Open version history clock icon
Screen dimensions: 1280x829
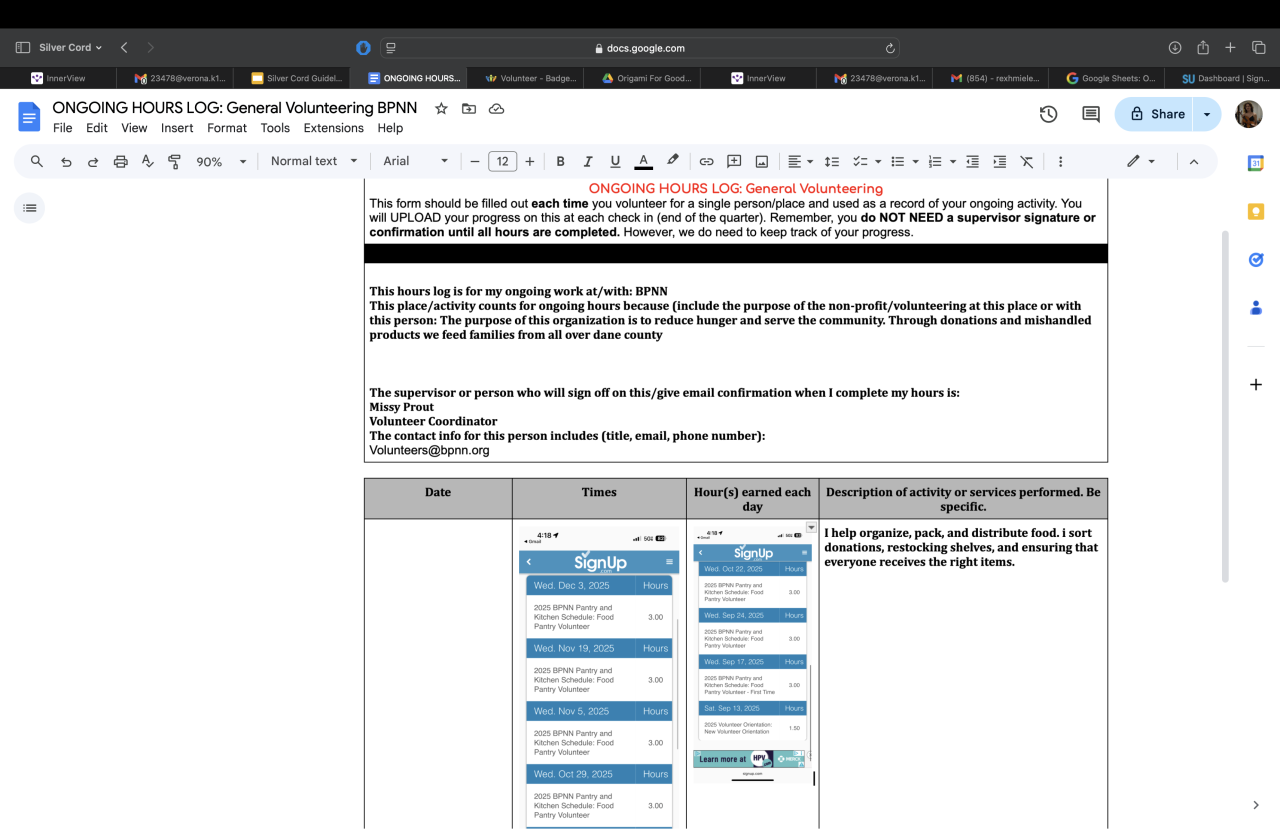point(1048,114)
